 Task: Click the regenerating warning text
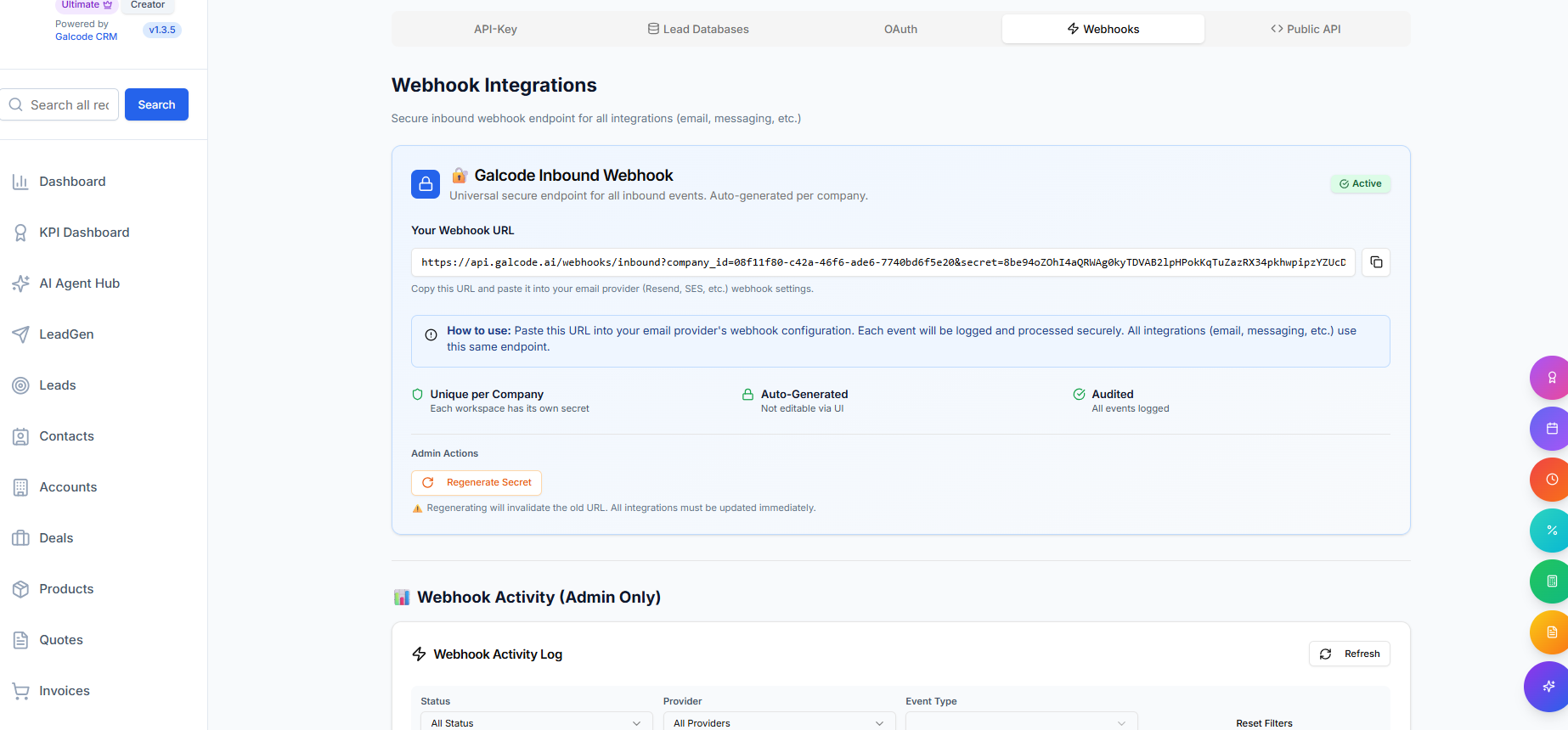621,508
